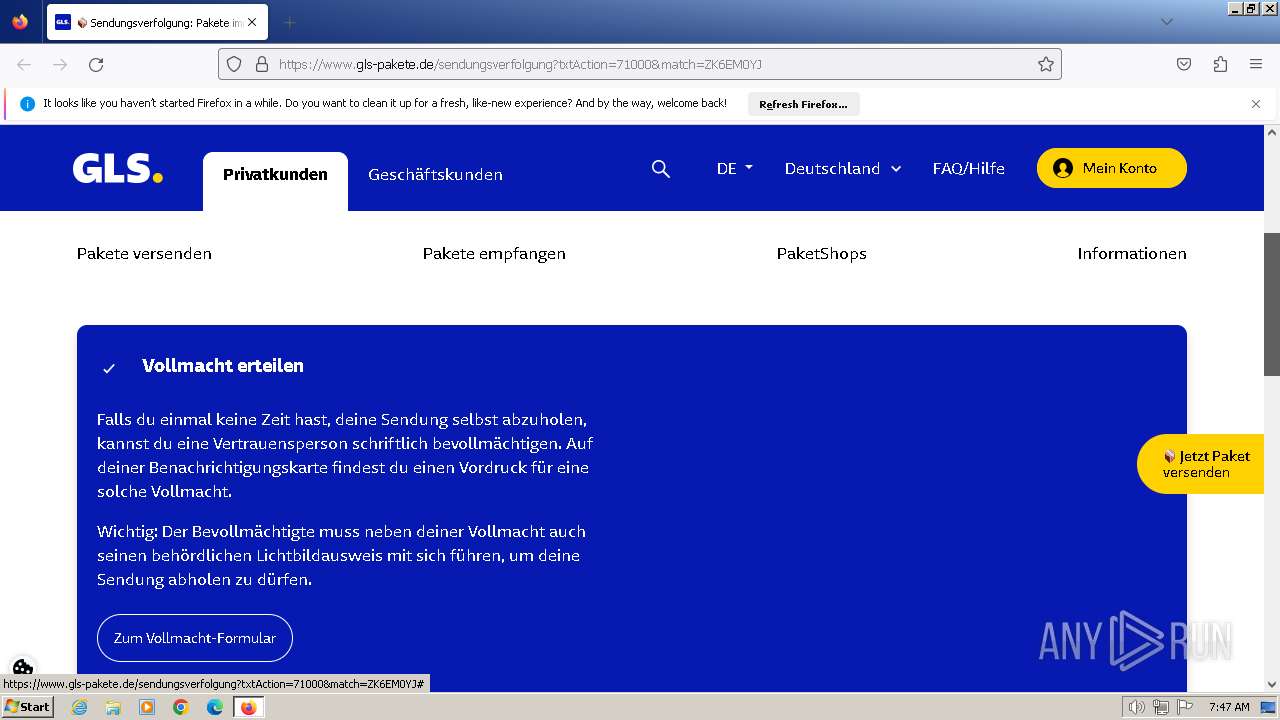Switch to Privatkunden tab
This screenshot has width=1280, height=720.
pos(275,180)
